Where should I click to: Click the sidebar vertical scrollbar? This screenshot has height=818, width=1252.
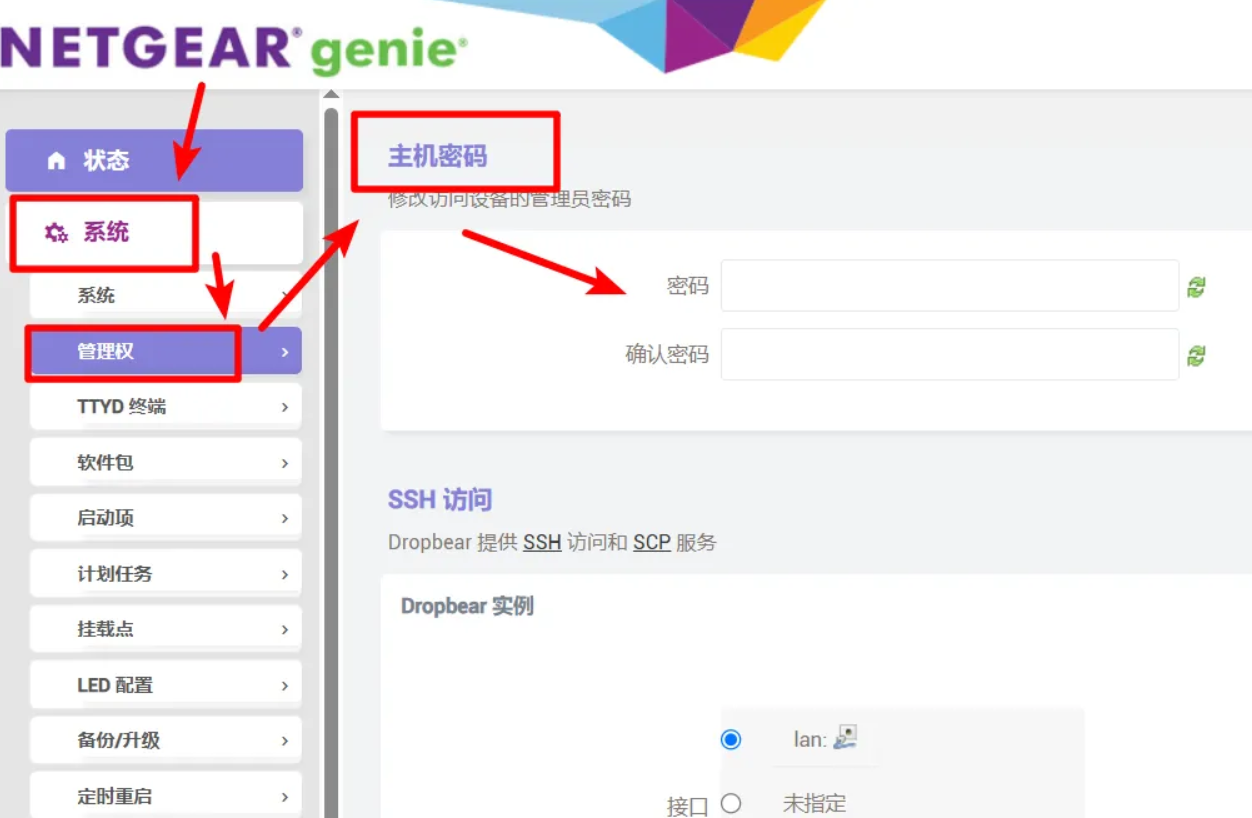pos(331,450)
